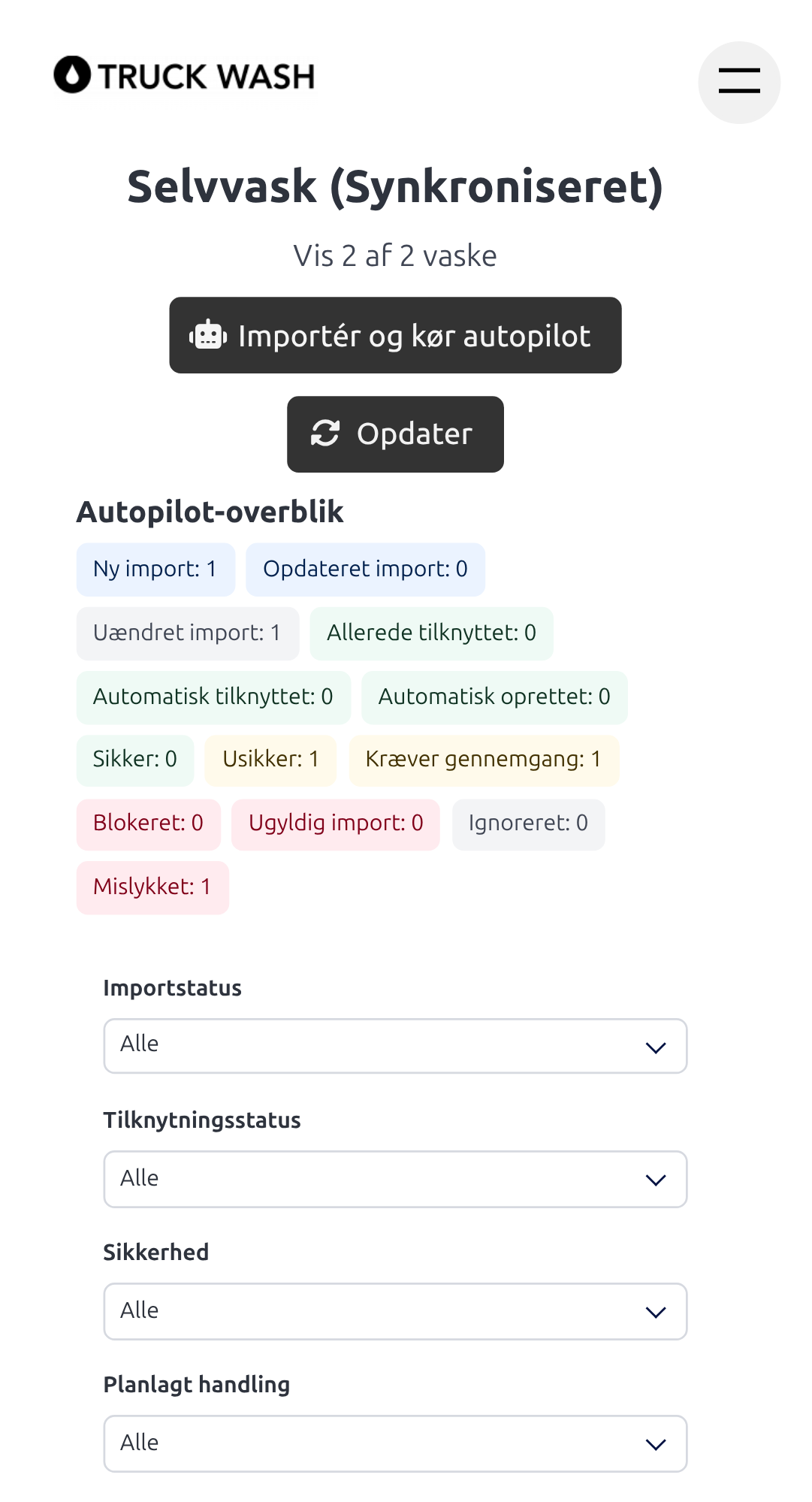Viewport: 812px width, 1502px height.
Task: Open the Importstatus dropdown
Action: click(395, 1046)
